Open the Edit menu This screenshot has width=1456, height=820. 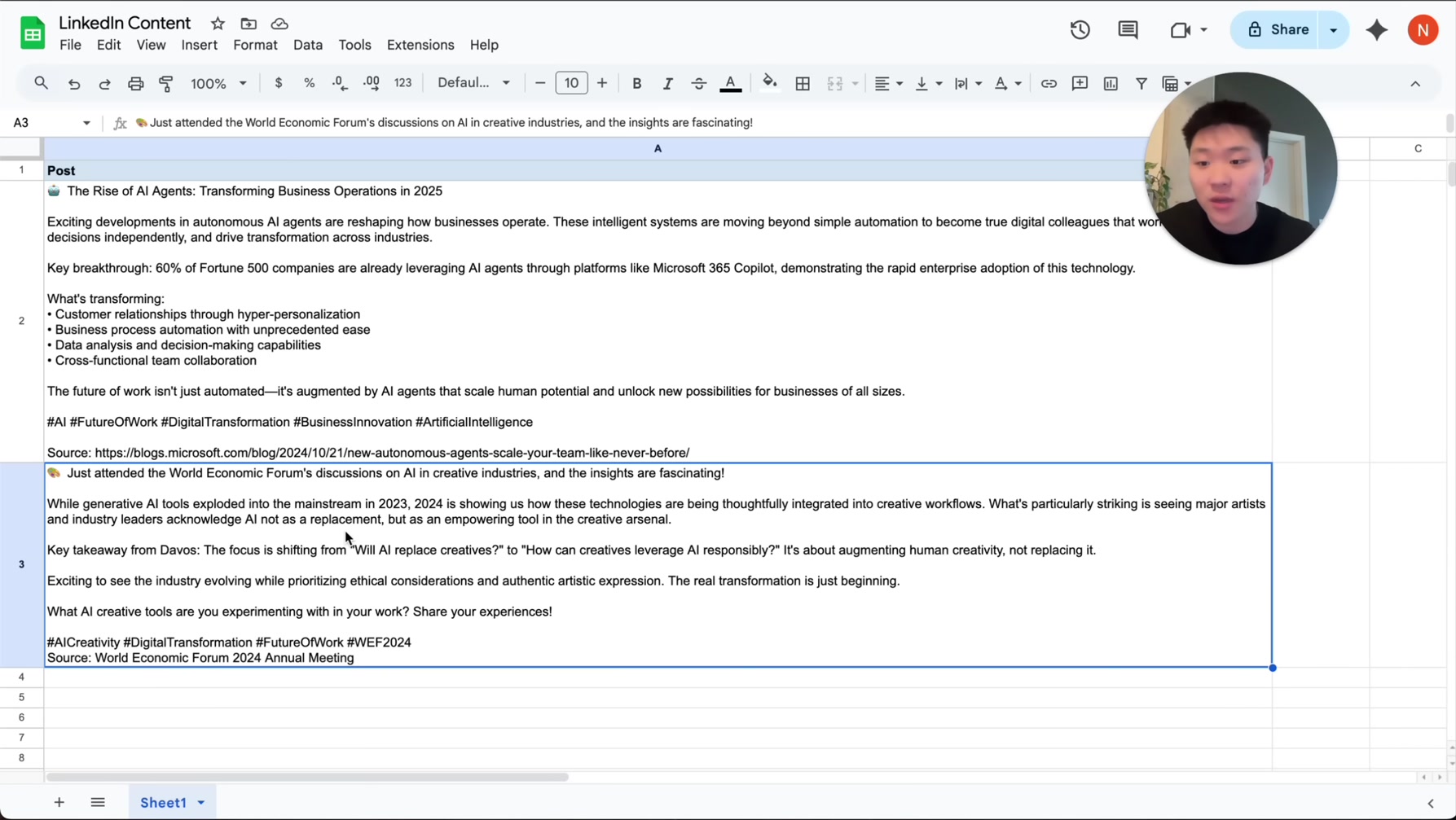tap(108, 46)
